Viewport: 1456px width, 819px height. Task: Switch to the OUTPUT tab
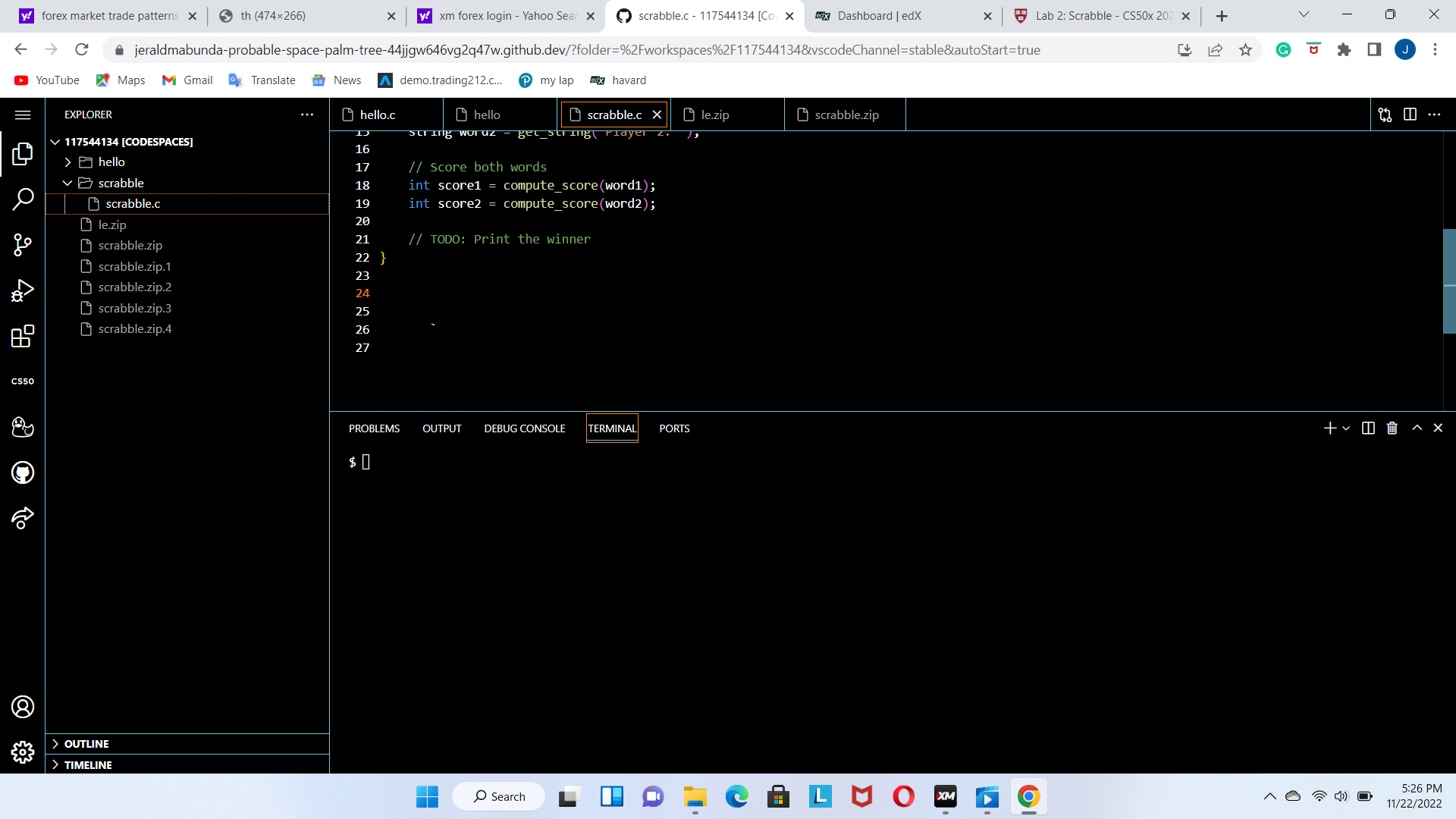click(x=441, y=428)
